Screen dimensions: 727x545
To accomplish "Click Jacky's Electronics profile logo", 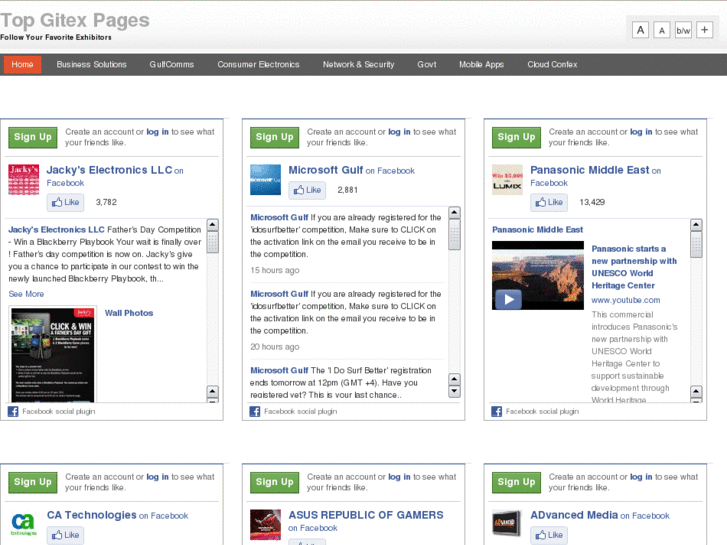I will [x=24, y=180].
